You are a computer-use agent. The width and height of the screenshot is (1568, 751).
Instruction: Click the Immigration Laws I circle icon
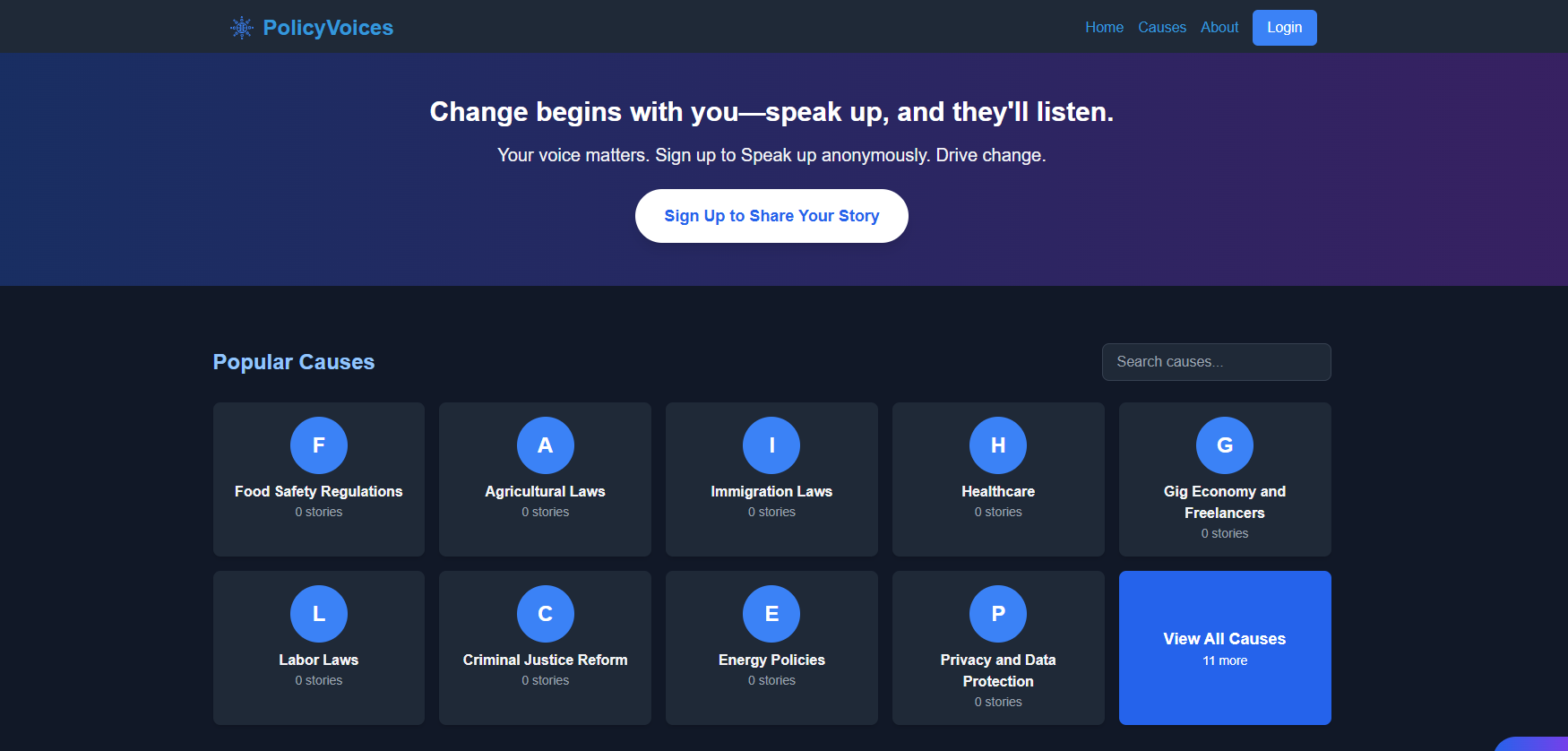click(x=771, y=445)
